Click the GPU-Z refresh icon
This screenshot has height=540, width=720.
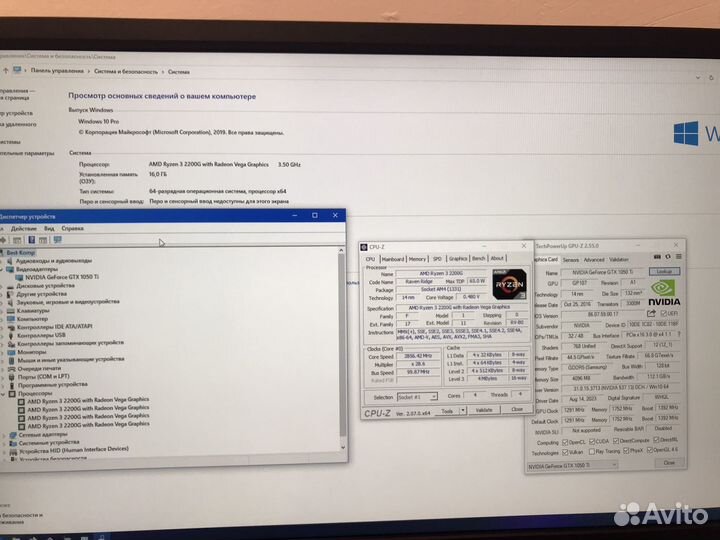pos(668,257)
